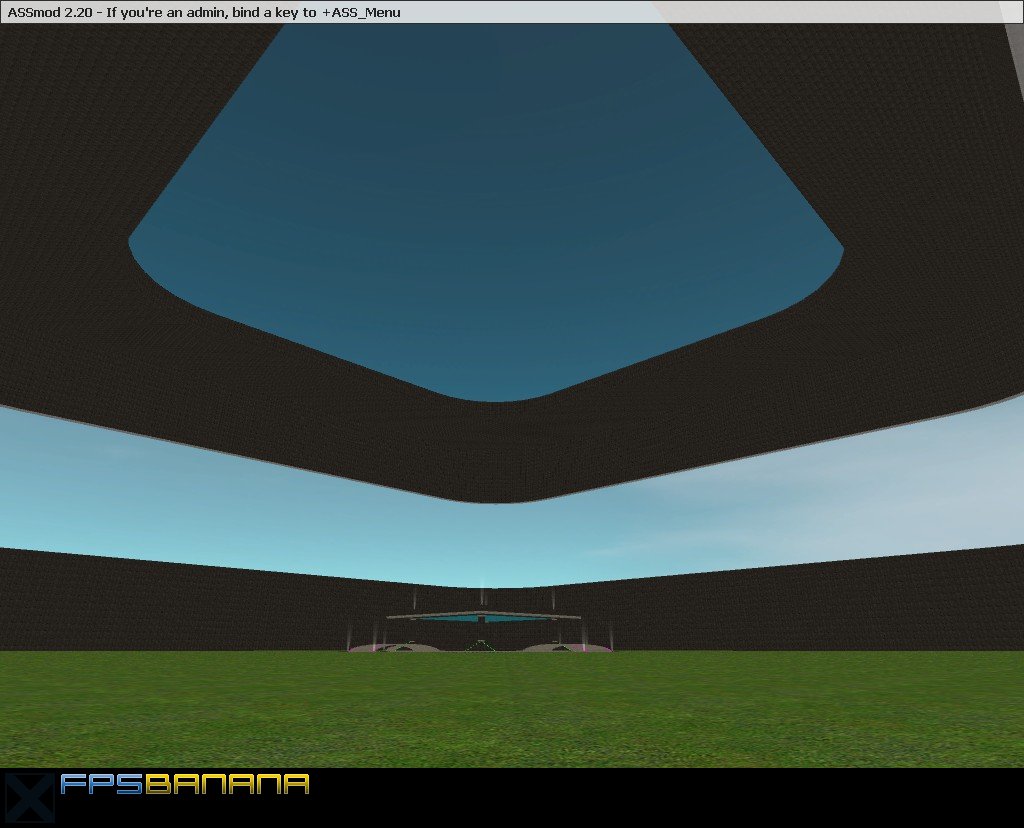Screen dimensions: 1024x828
Task: Click the blue FPS part of the logo
Action: 102,784
